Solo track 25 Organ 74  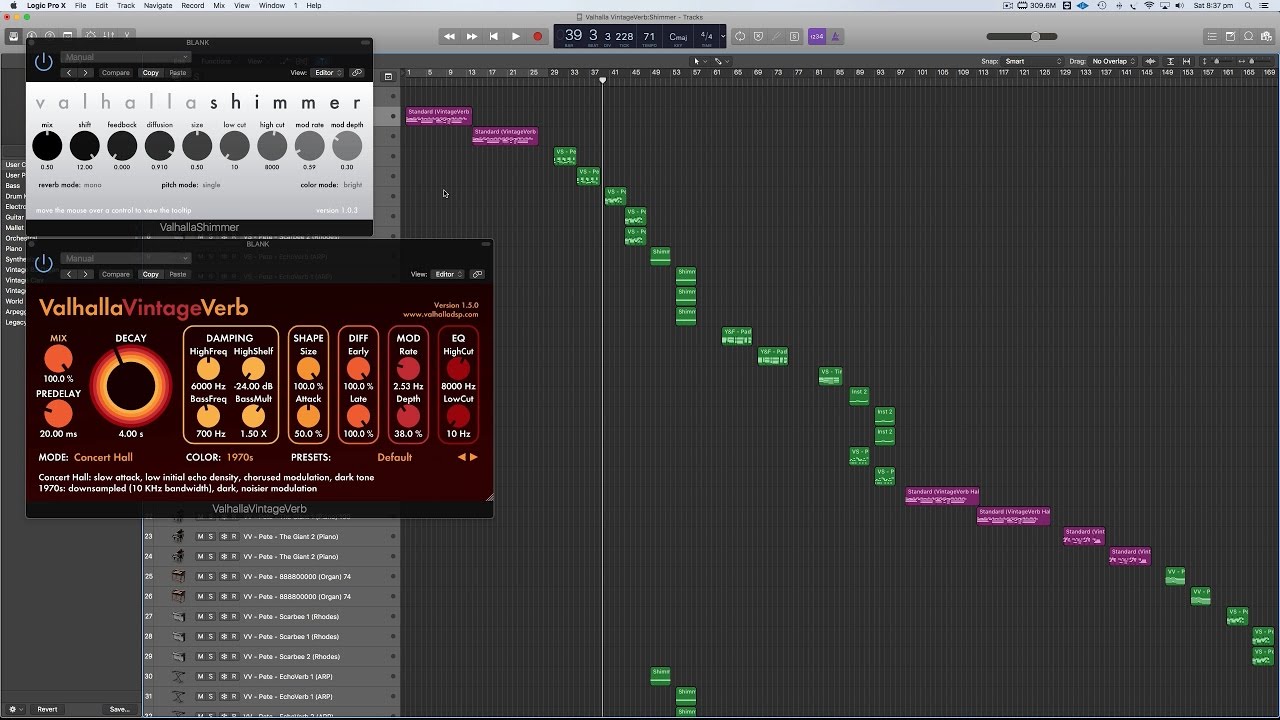click(211, 577)
